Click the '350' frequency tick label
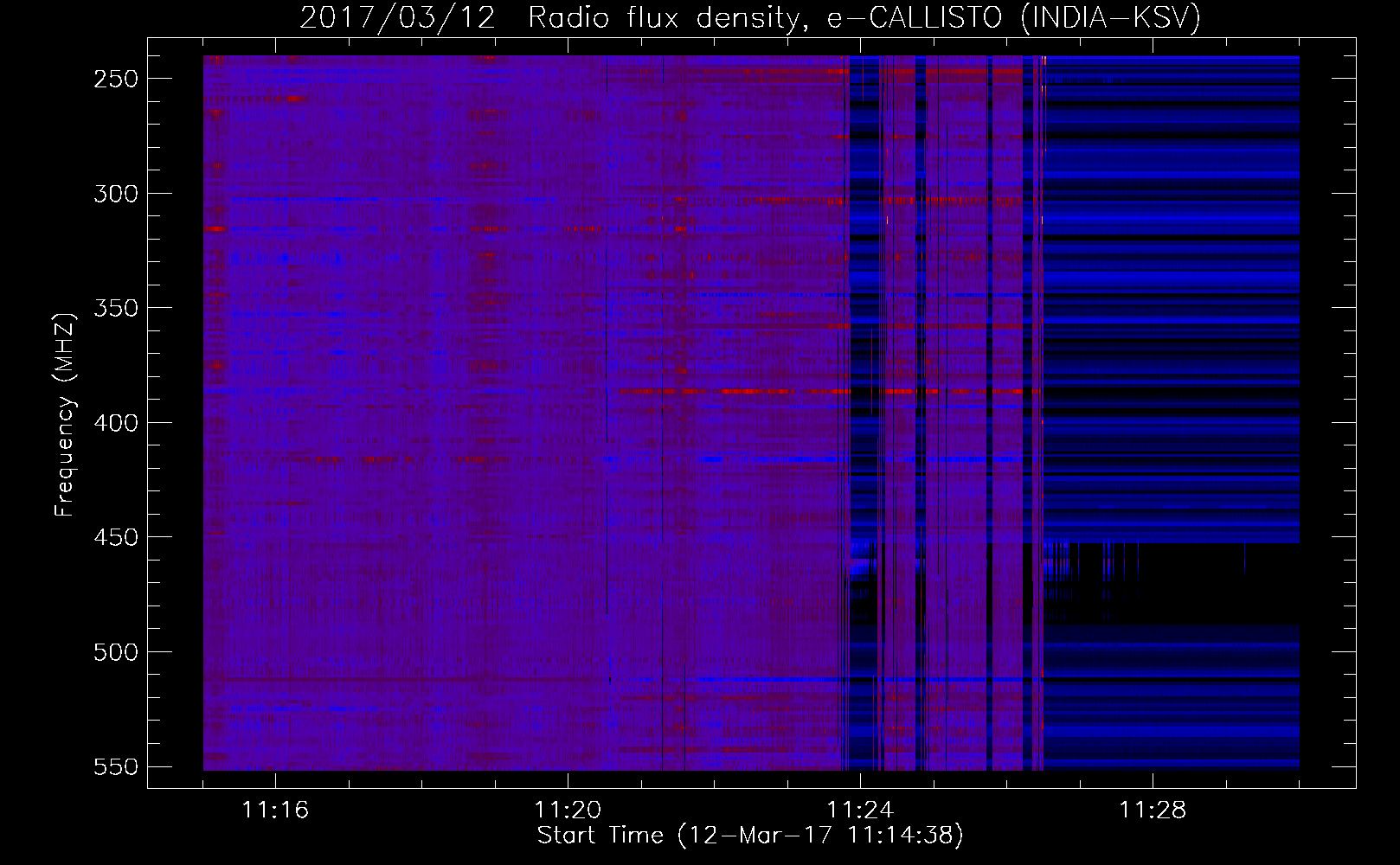 116,309
